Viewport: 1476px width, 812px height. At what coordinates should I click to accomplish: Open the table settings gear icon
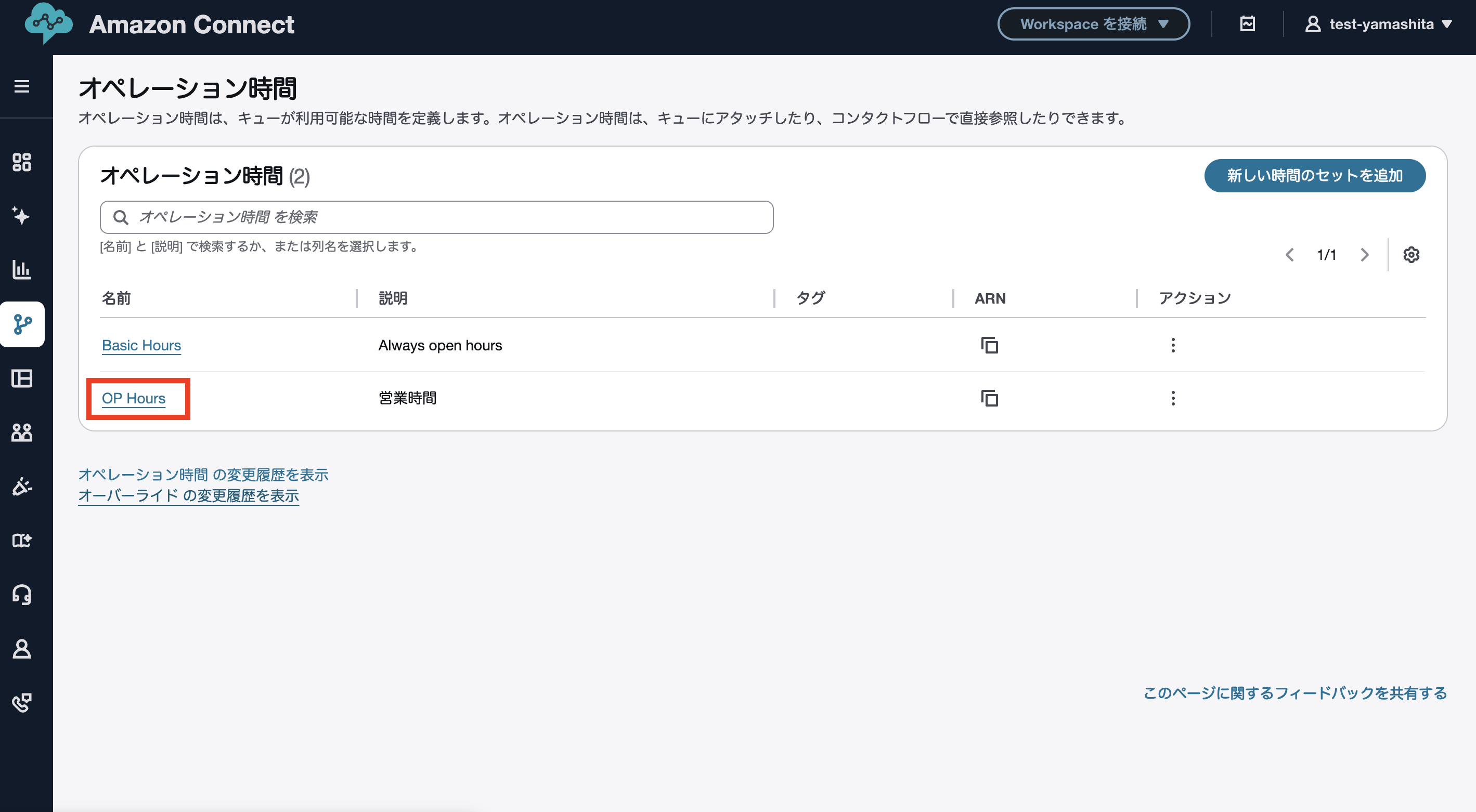tap(1412, 254)
